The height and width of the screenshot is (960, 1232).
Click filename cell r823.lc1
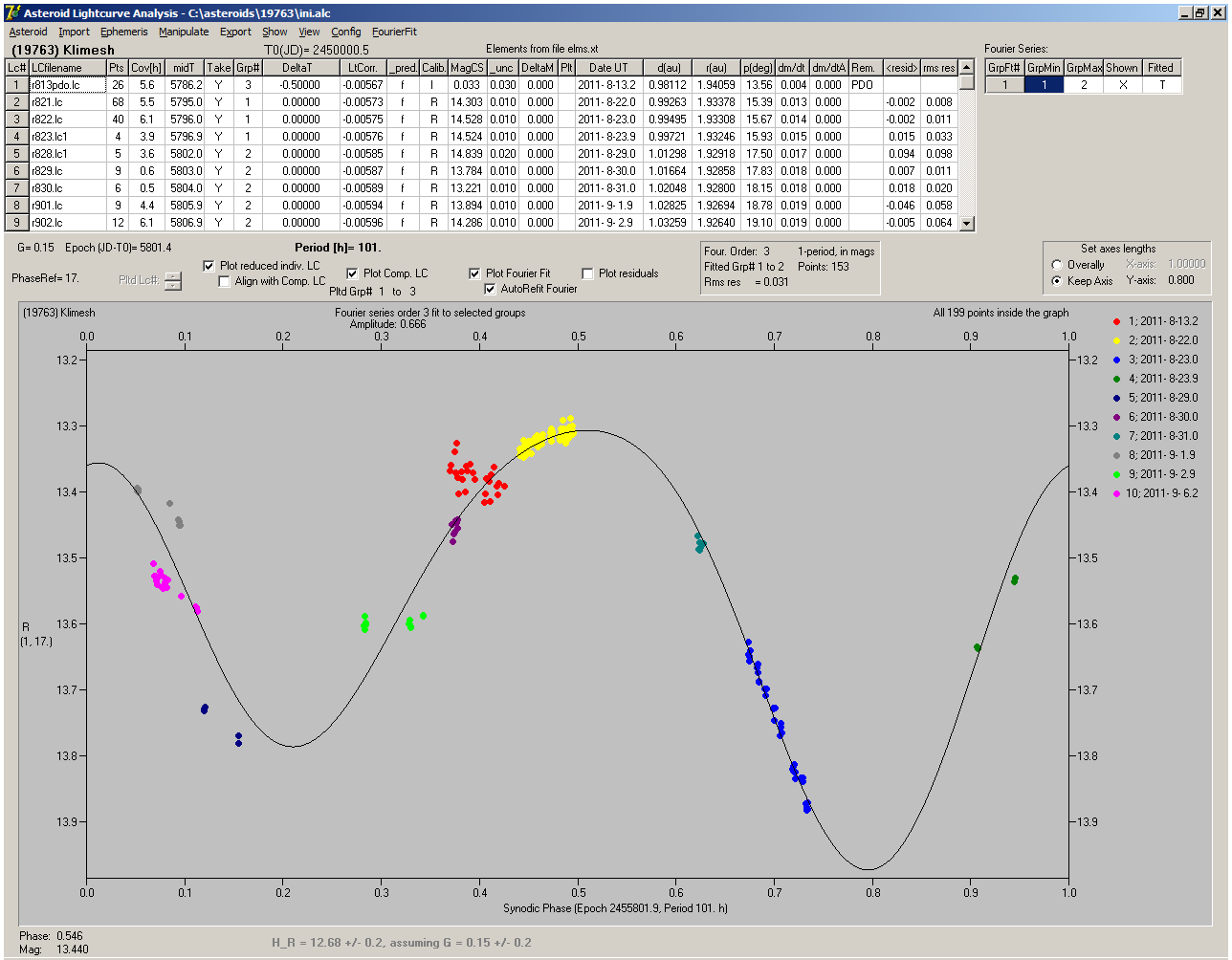coord(67,137)
